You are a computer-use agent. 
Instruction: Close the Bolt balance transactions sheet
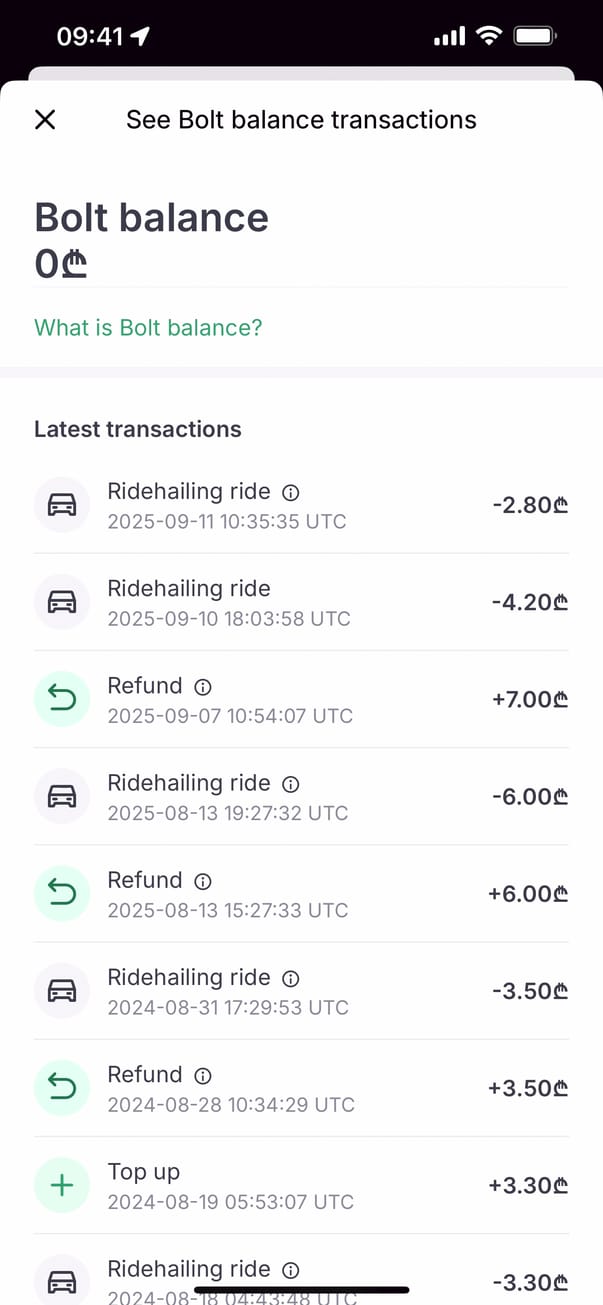tap(45, 120)
